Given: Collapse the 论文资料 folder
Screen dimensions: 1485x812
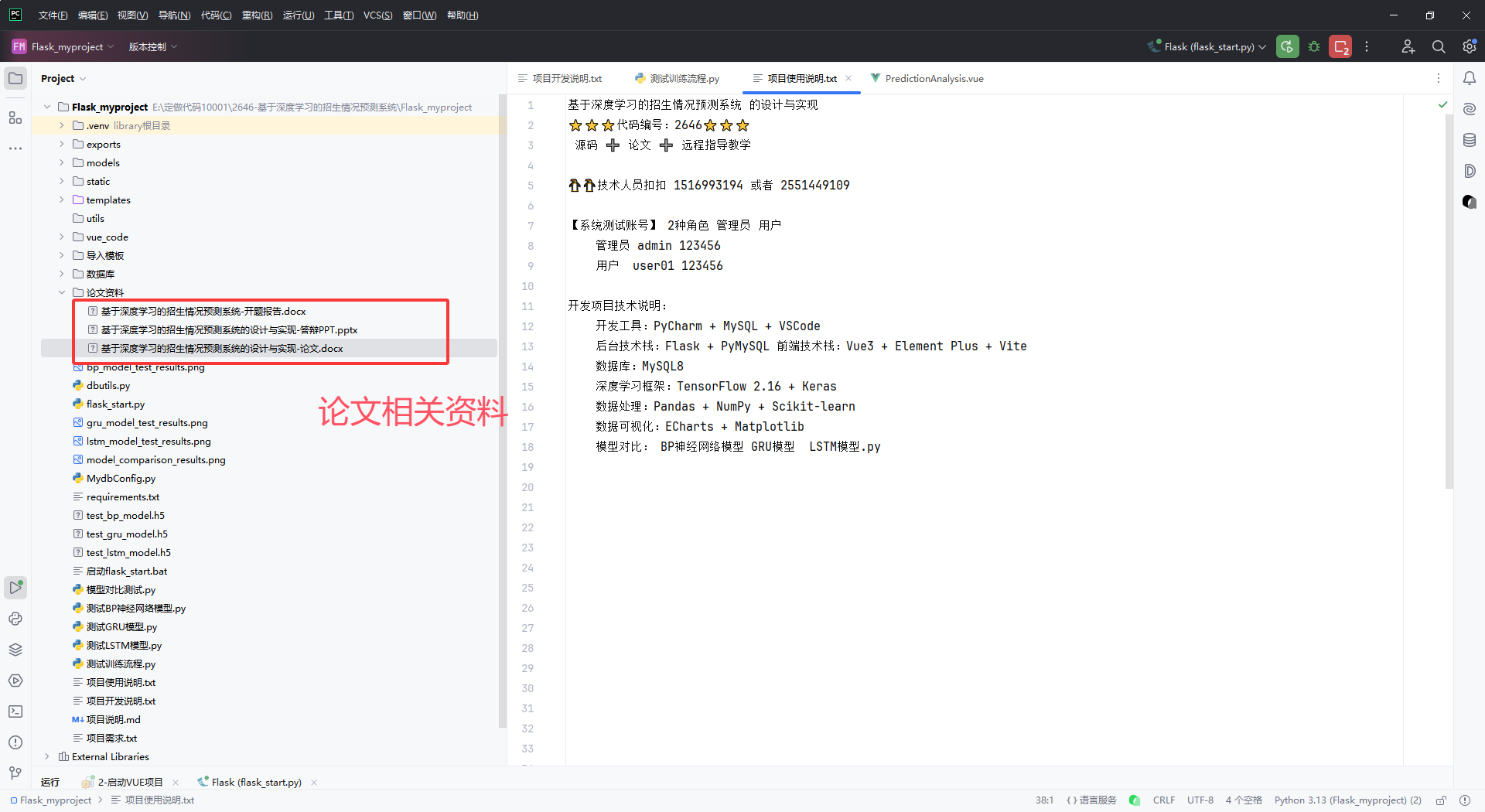Looking at the screenshot, I should point(62,292).
